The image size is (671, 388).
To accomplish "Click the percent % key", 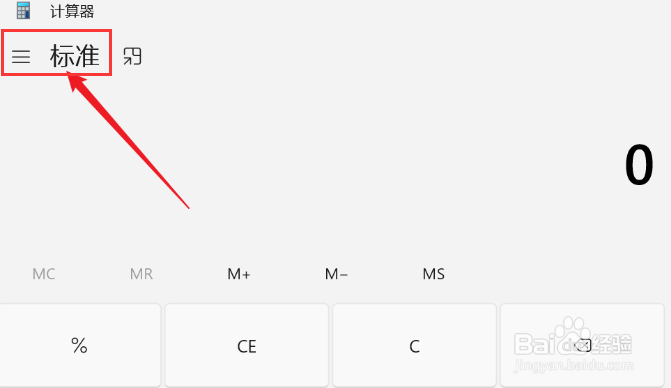I will pyautogui.click(x=80, y=345).
